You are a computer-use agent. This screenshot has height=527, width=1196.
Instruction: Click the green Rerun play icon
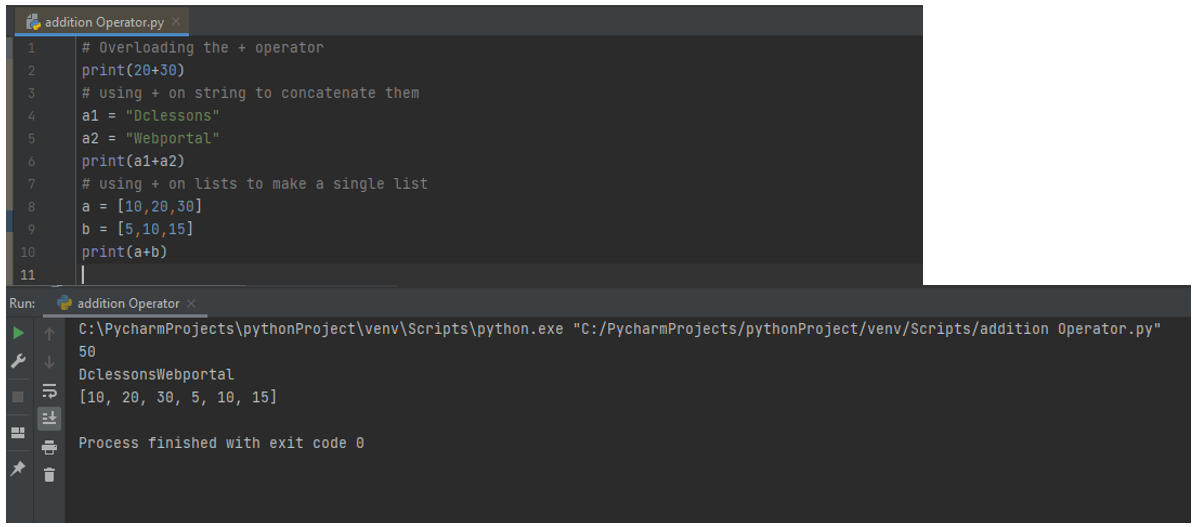tap(19, 333)
